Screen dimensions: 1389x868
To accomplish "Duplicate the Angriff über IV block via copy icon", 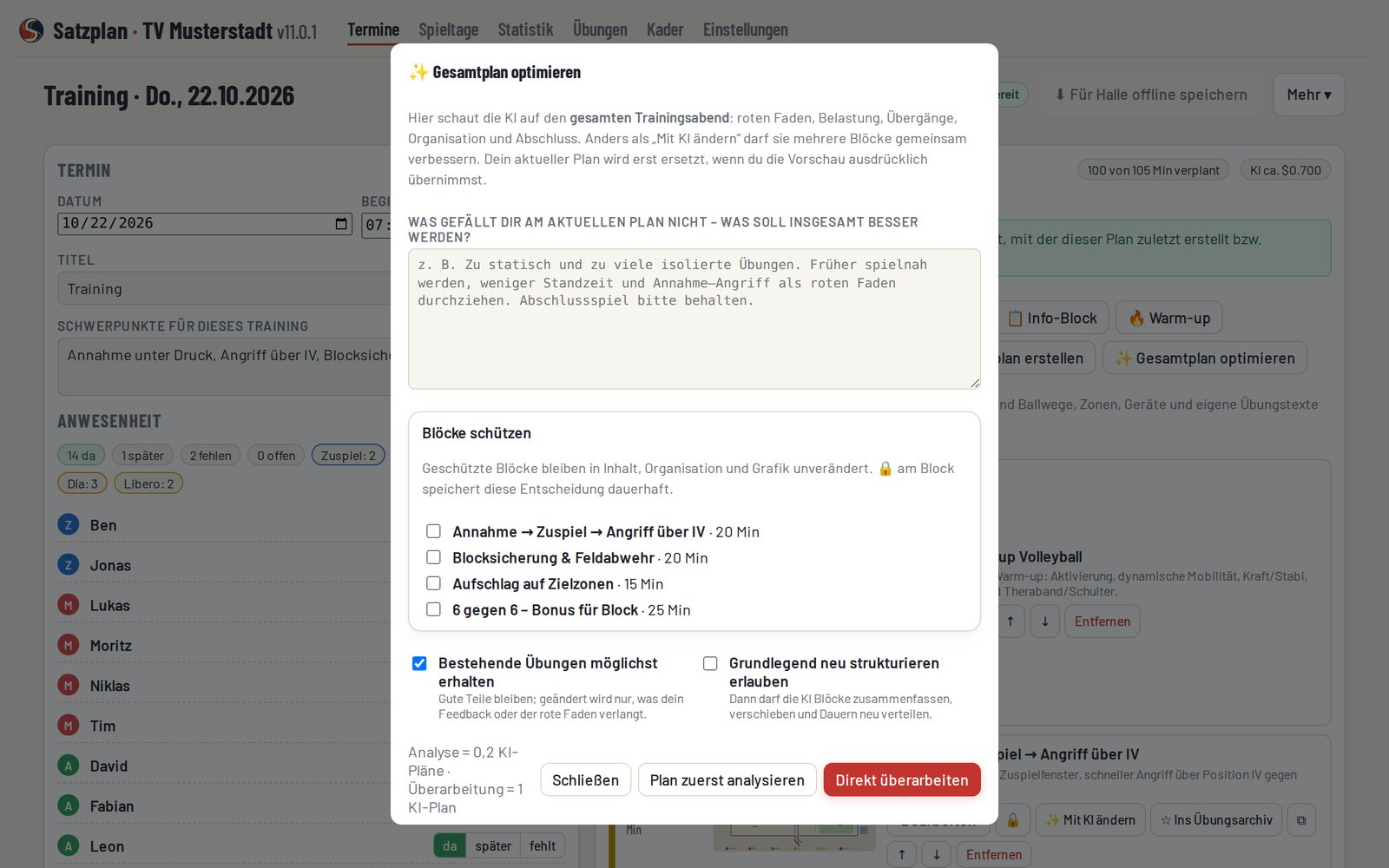I will [x=1300, y=820].
